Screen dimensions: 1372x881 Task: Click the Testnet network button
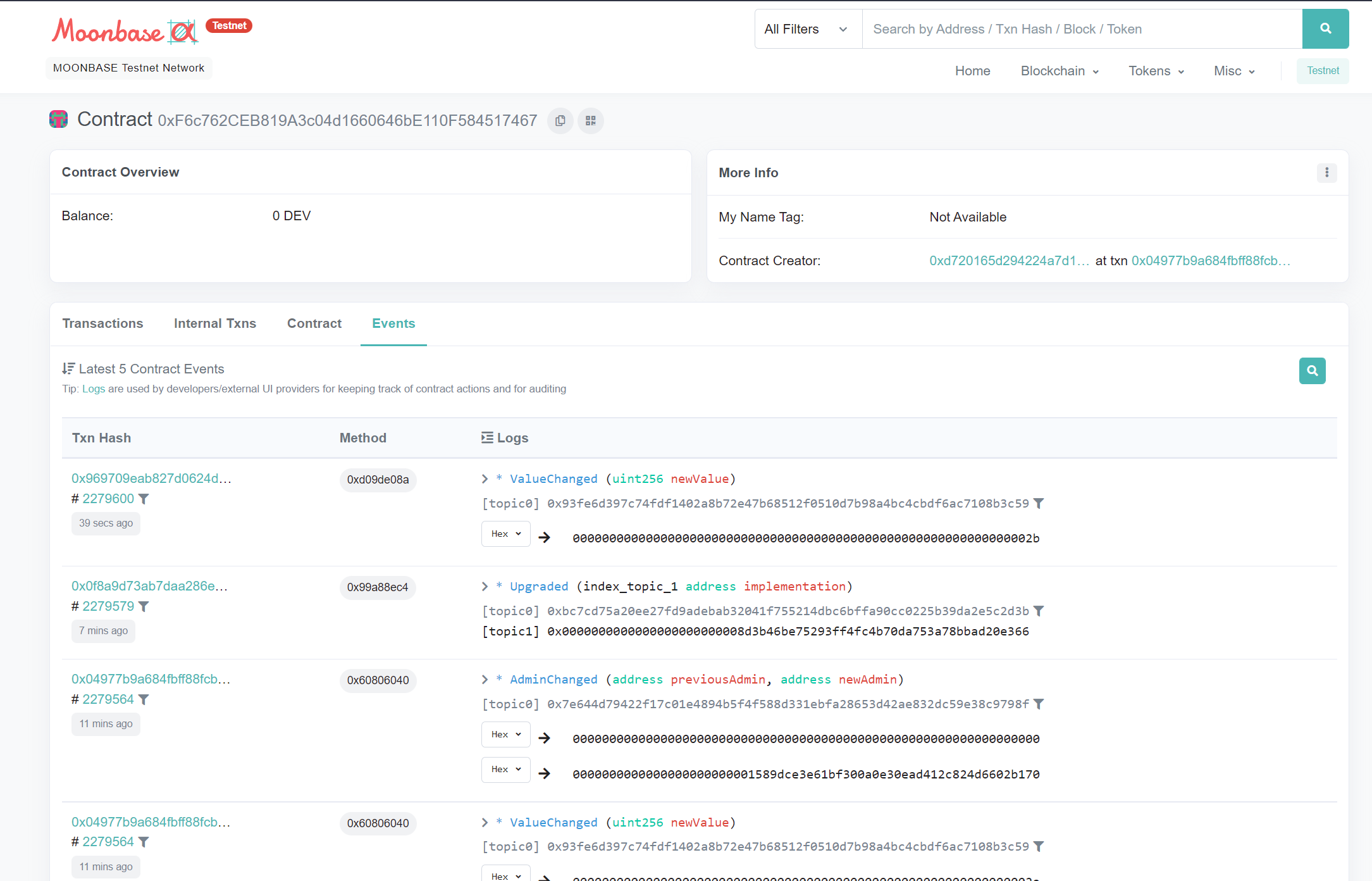tap(1322, 71)
